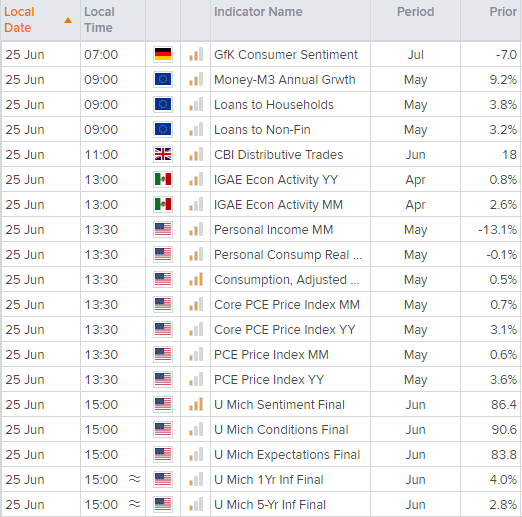
Task: Open Loans to Non-Fin indicator
Action: (x=262, y=130)
